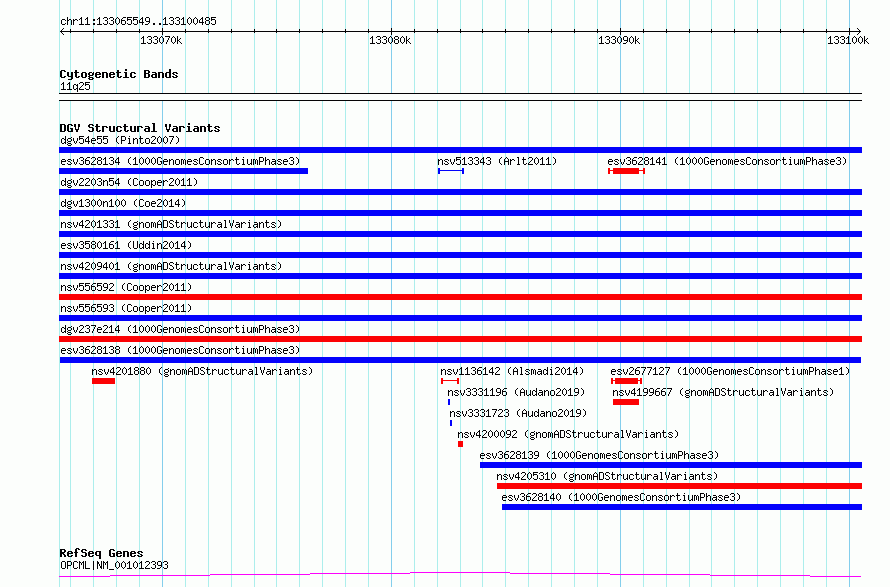Click the 11q25 cytogenetic band label
The width and height of the screenshot is (890, 587).
click(x=75, y=86)
